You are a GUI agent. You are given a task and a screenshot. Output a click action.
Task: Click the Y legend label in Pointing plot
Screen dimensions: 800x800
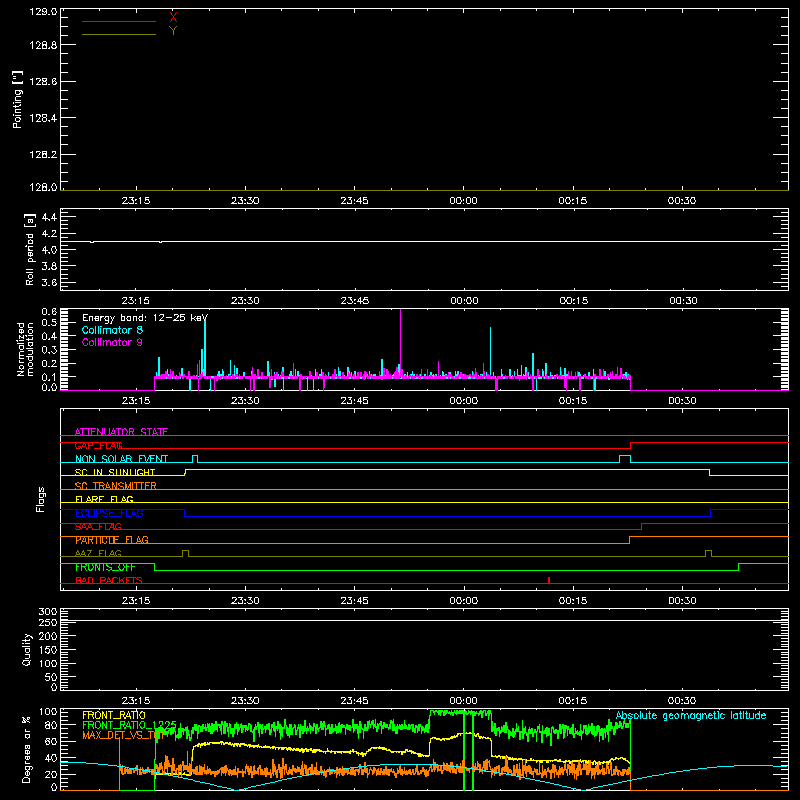point(173,31)
